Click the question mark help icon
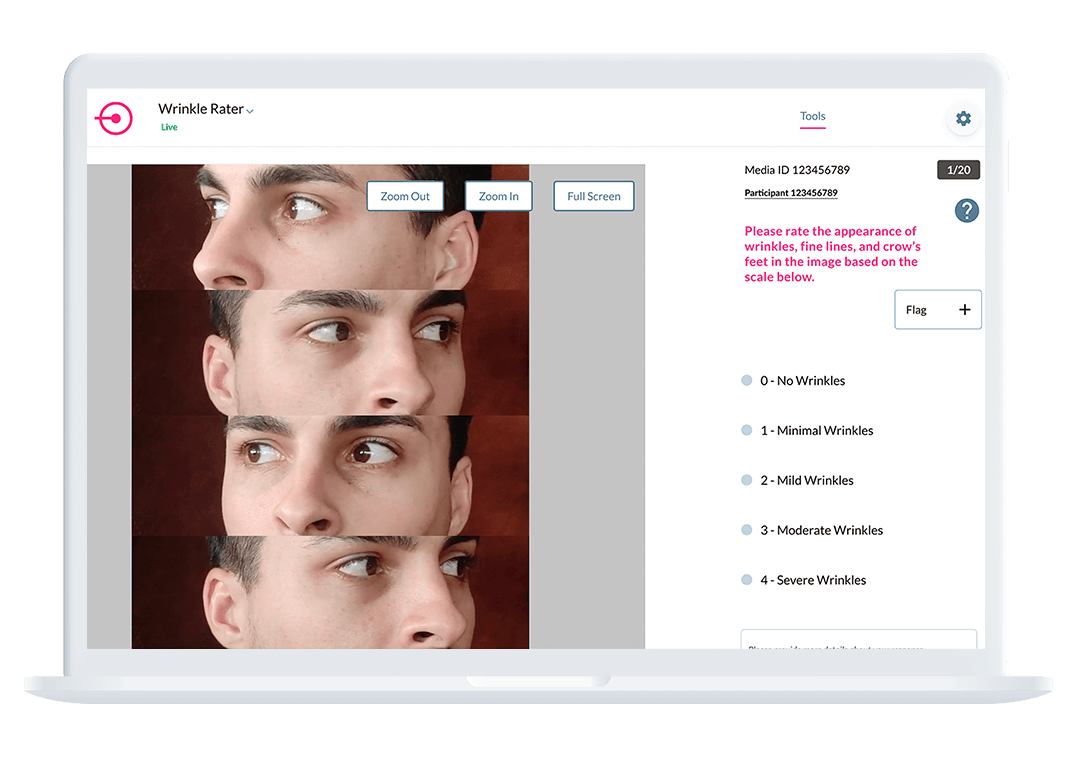Viewport: 1080px width, 759px height. 966,211
